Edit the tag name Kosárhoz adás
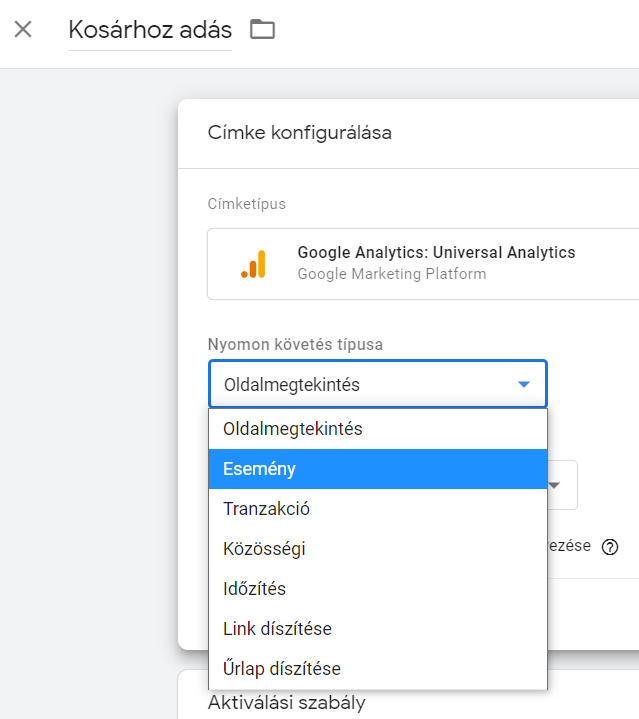 coord(150,30)
